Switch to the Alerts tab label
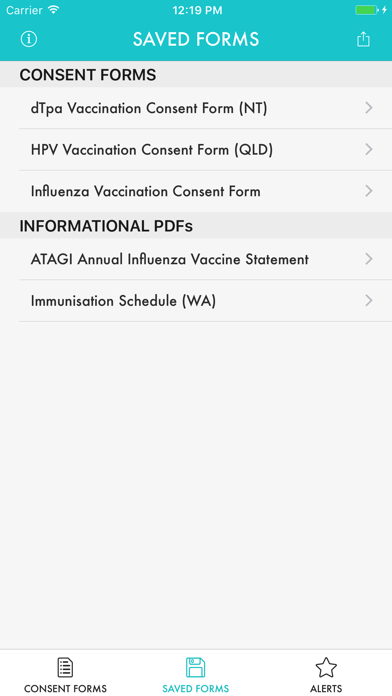392x696 pixels. point(326,688)
